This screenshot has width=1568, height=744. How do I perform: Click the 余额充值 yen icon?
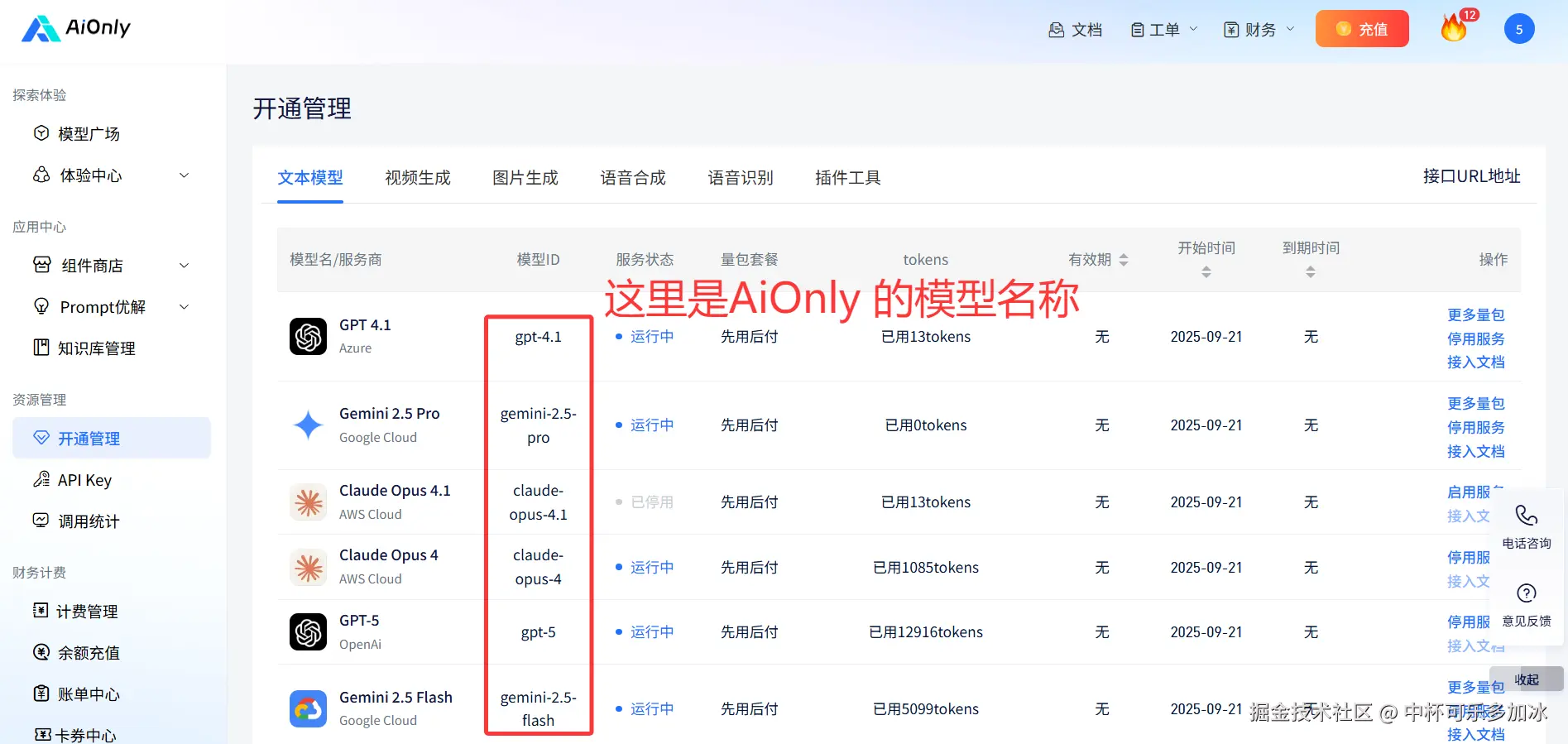[x=41, y=652]
